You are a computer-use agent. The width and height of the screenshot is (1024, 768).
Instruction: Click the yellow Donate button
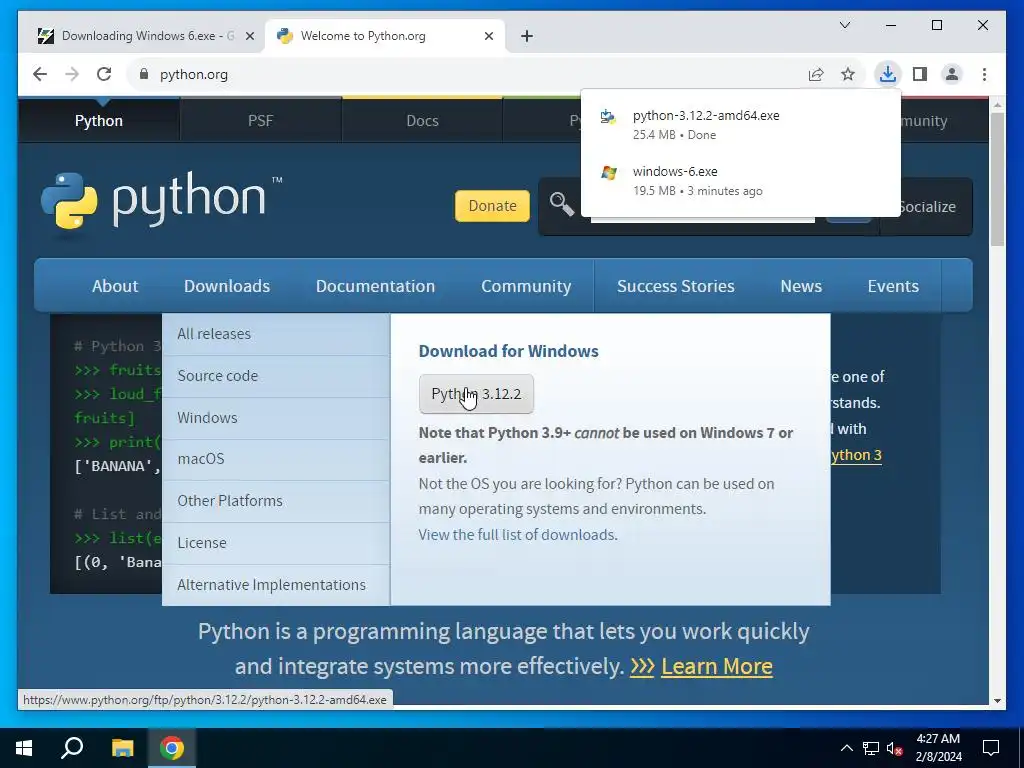click(x=492, y=206)
